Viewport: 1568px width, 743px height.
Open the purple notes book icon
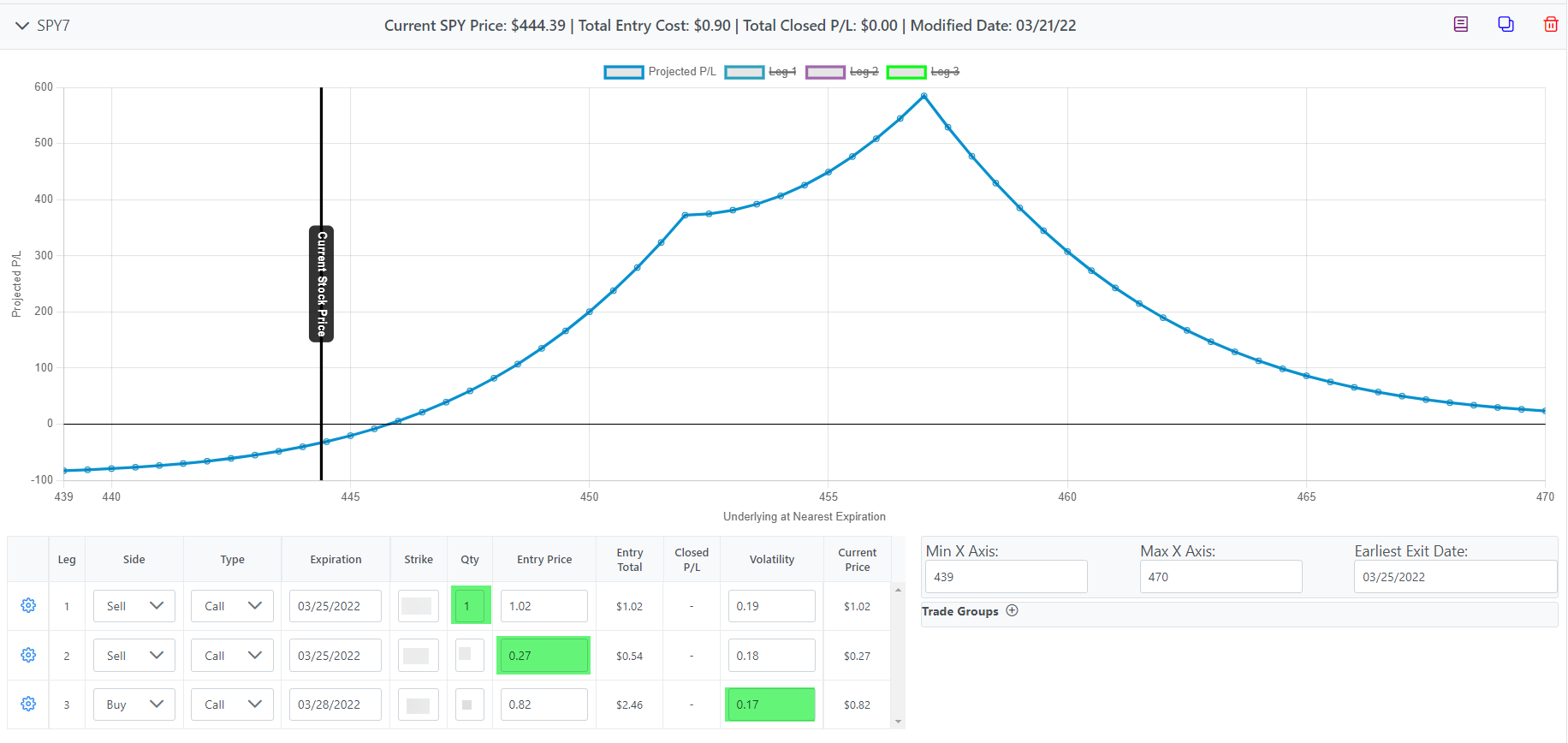[1461, 25]
